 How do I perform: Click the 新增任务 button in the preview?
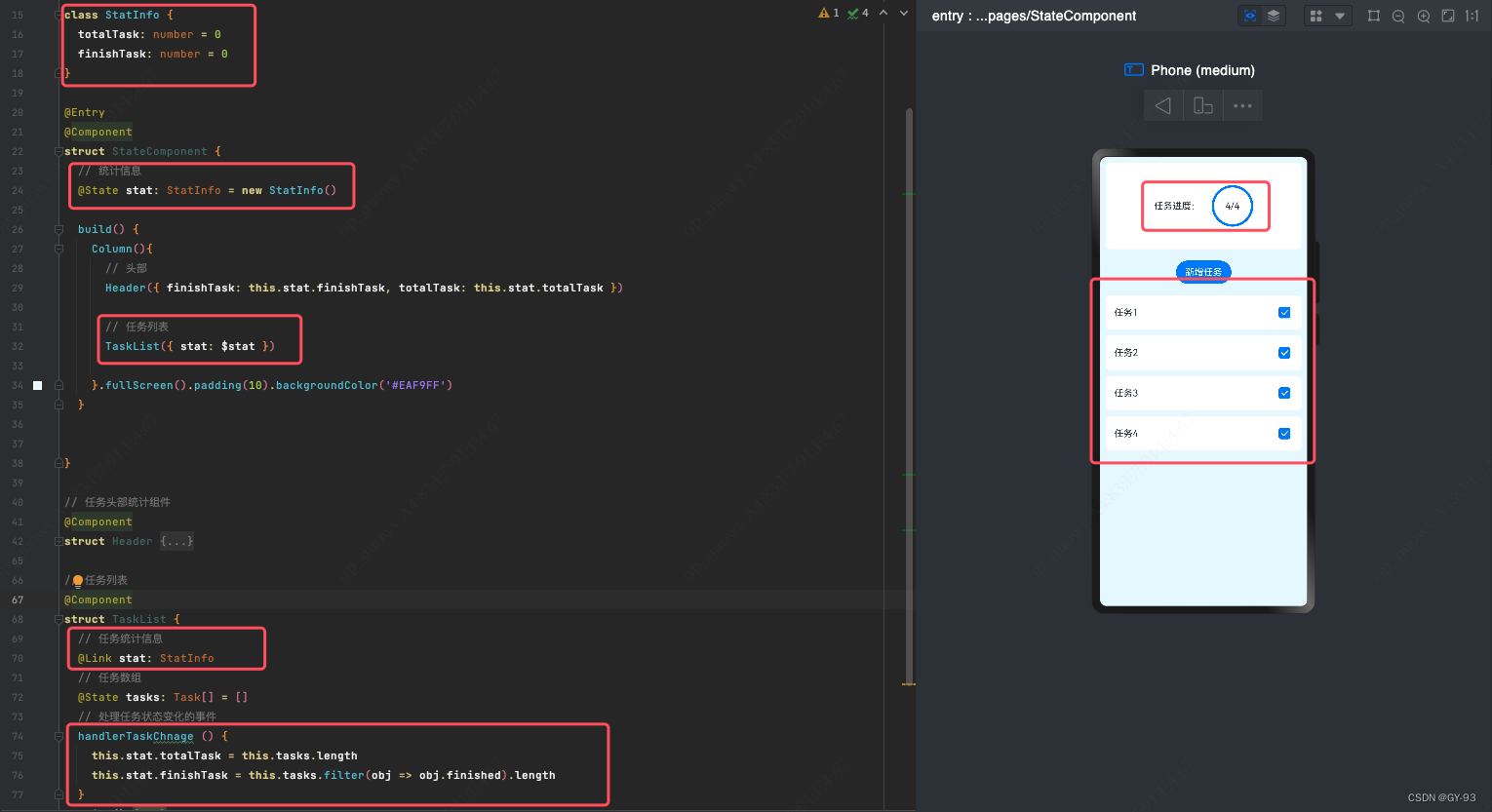click(x=1203, y=272)
